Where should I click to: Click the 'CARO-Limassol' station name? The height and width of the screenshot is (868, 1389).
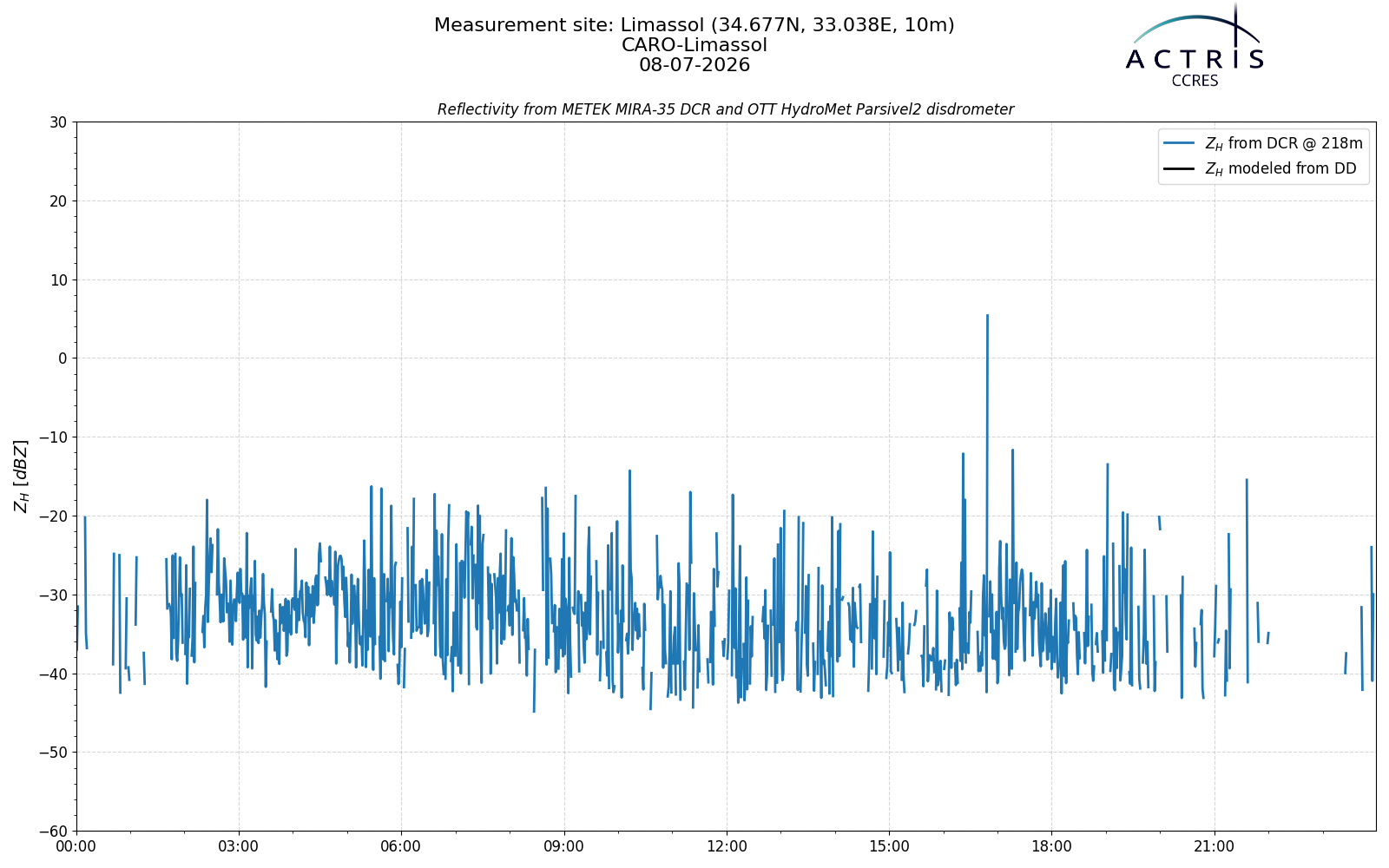pyautogui.click(x=694, y=45)
